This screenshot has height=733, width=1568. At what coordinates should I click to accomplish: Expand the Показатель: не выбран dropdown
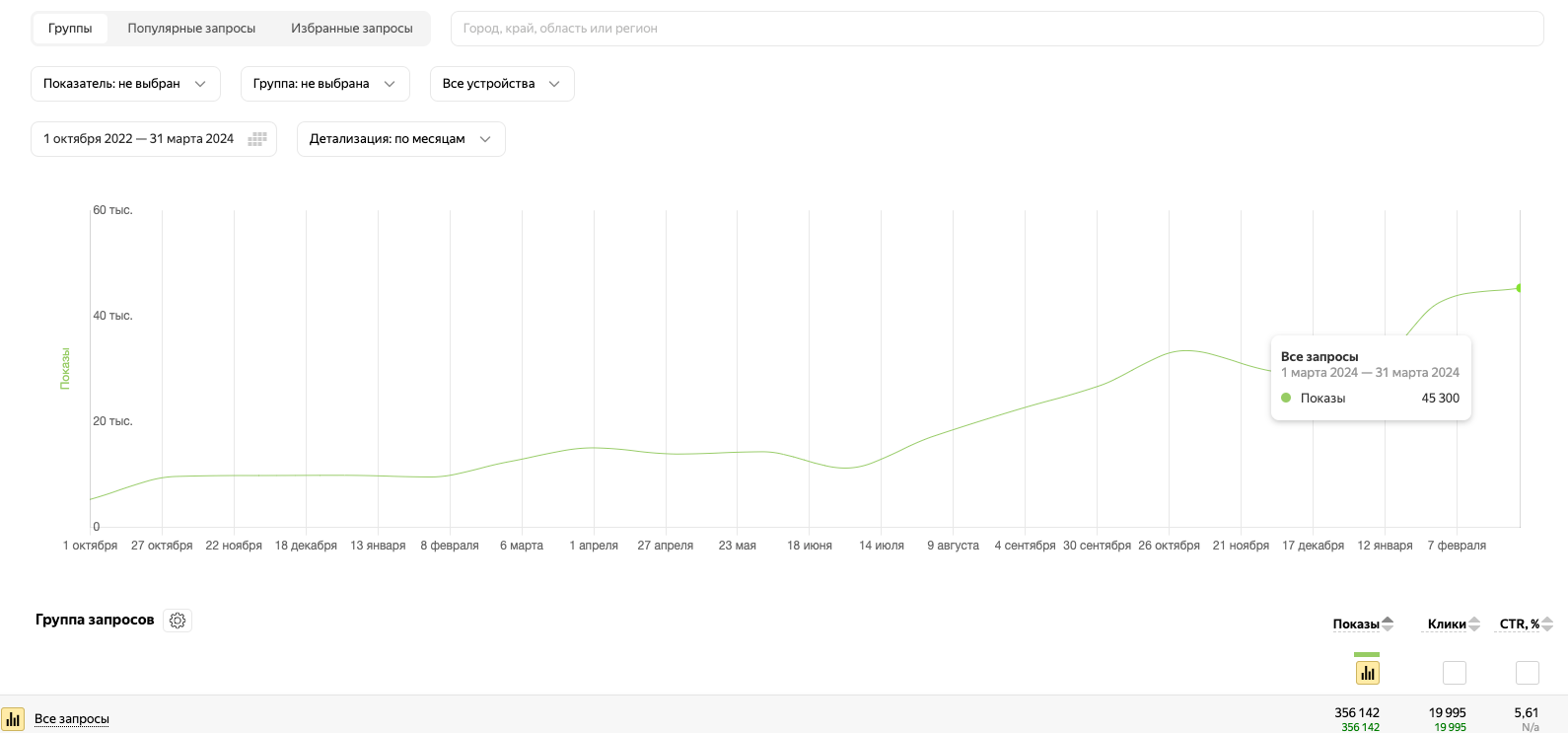[x=125, y=84]
